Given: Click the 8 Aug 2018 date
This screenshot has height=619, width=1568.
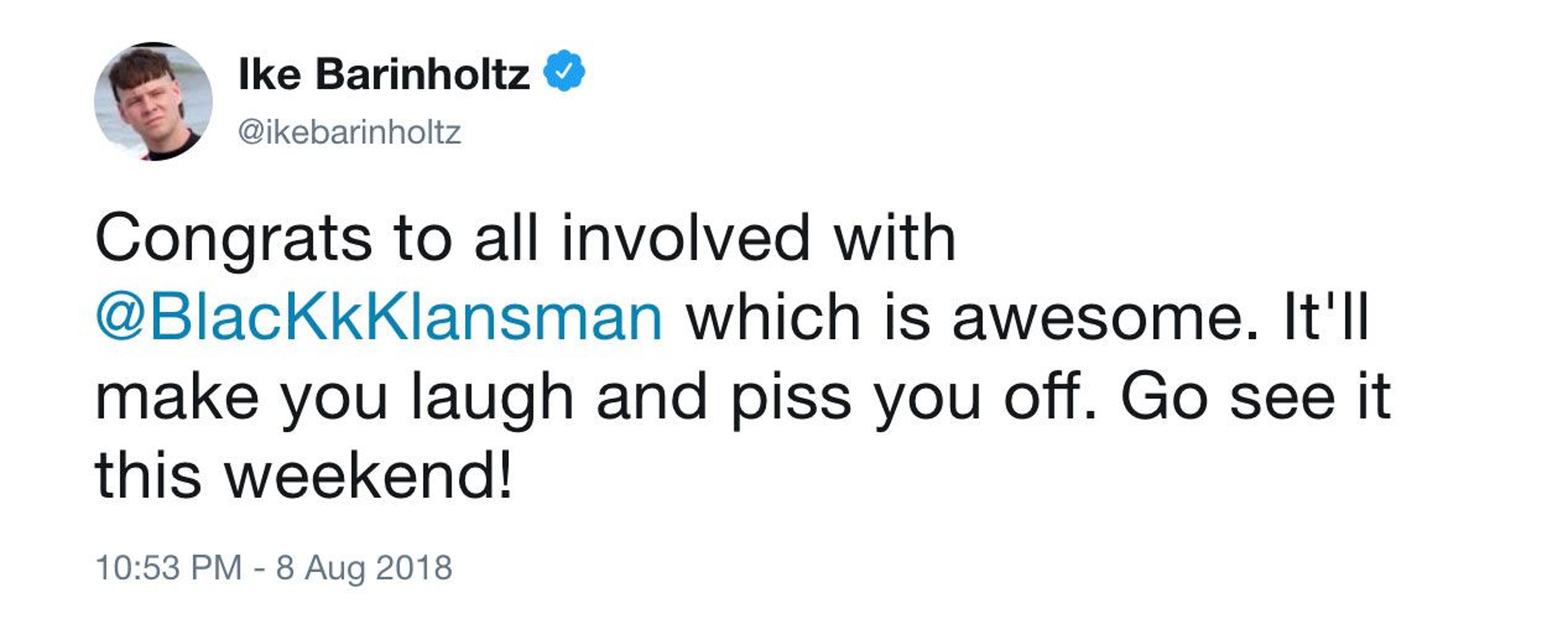Looking at the screenshot, I should pos(364,568).
